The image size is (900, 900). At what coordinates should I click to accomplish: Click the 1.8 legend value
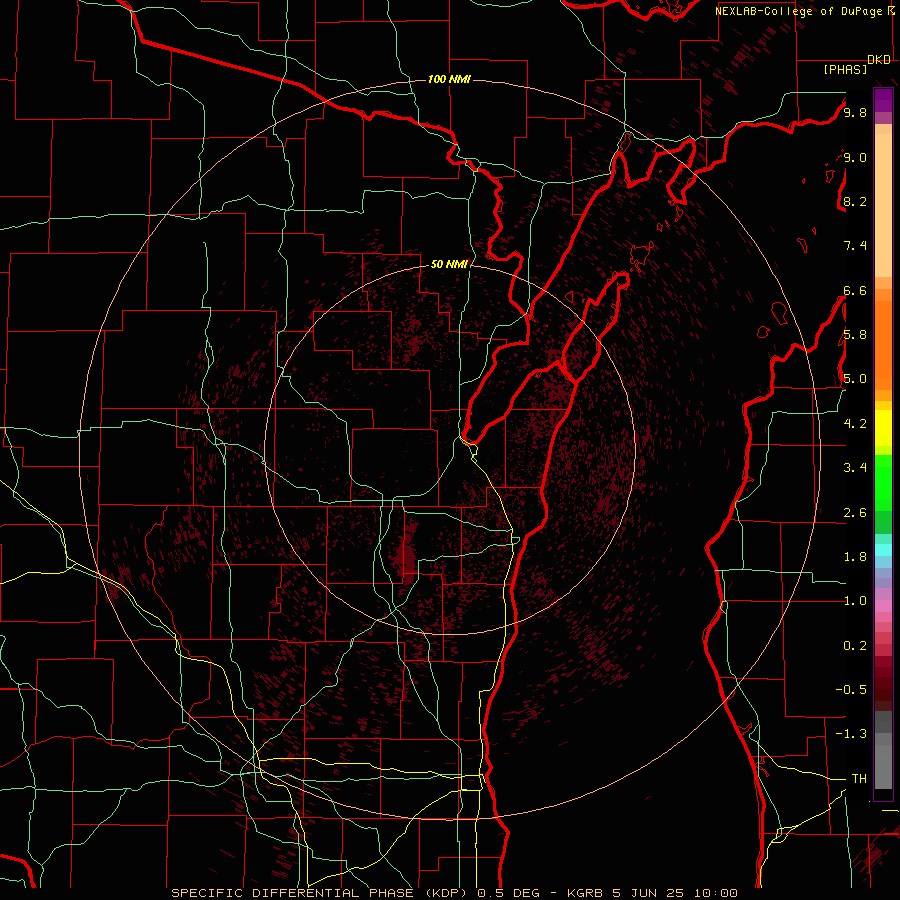coord(855,557)
